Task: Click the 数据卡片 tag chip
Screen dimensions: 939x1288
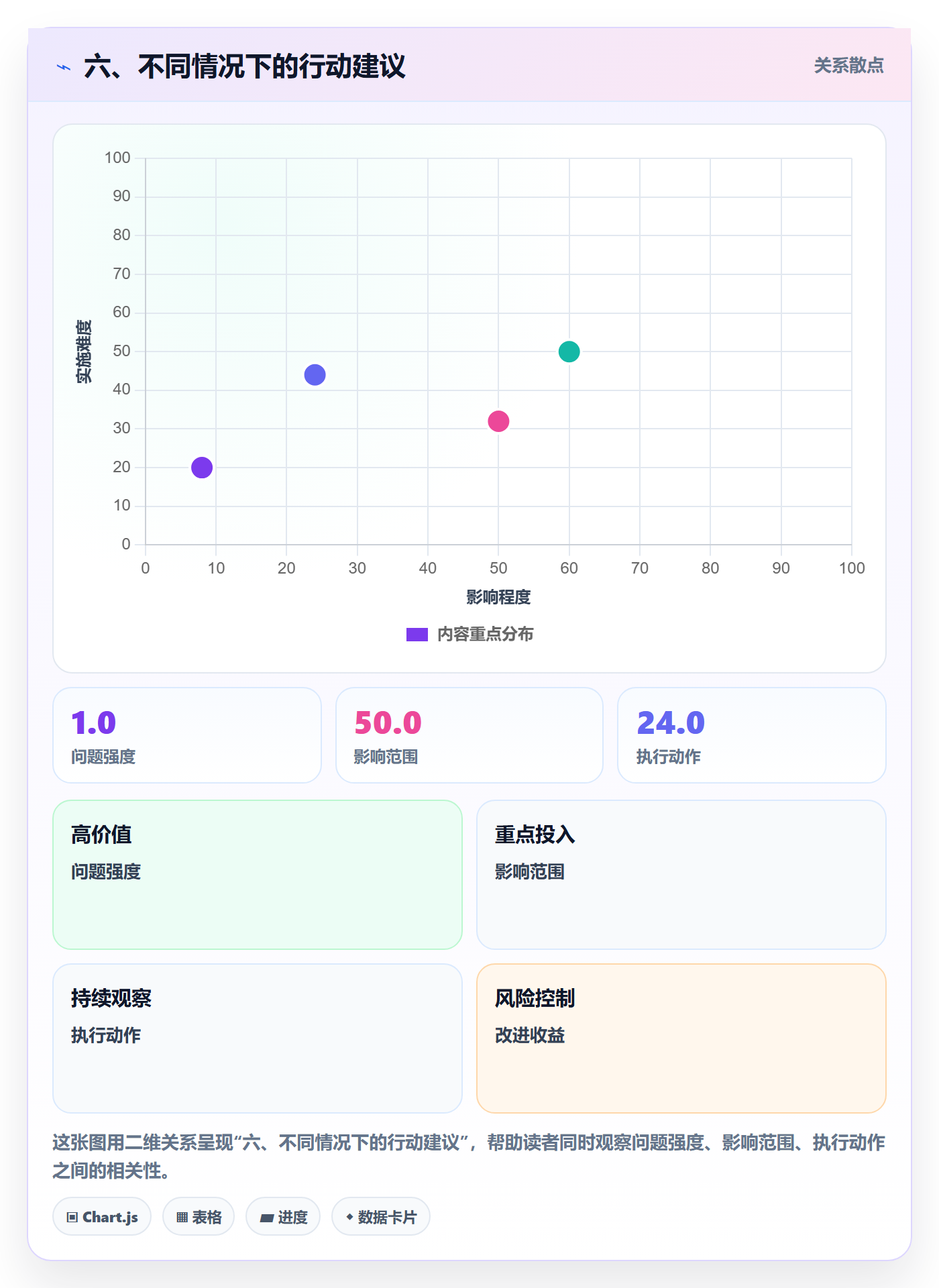Action: (x=381, y=1217)
